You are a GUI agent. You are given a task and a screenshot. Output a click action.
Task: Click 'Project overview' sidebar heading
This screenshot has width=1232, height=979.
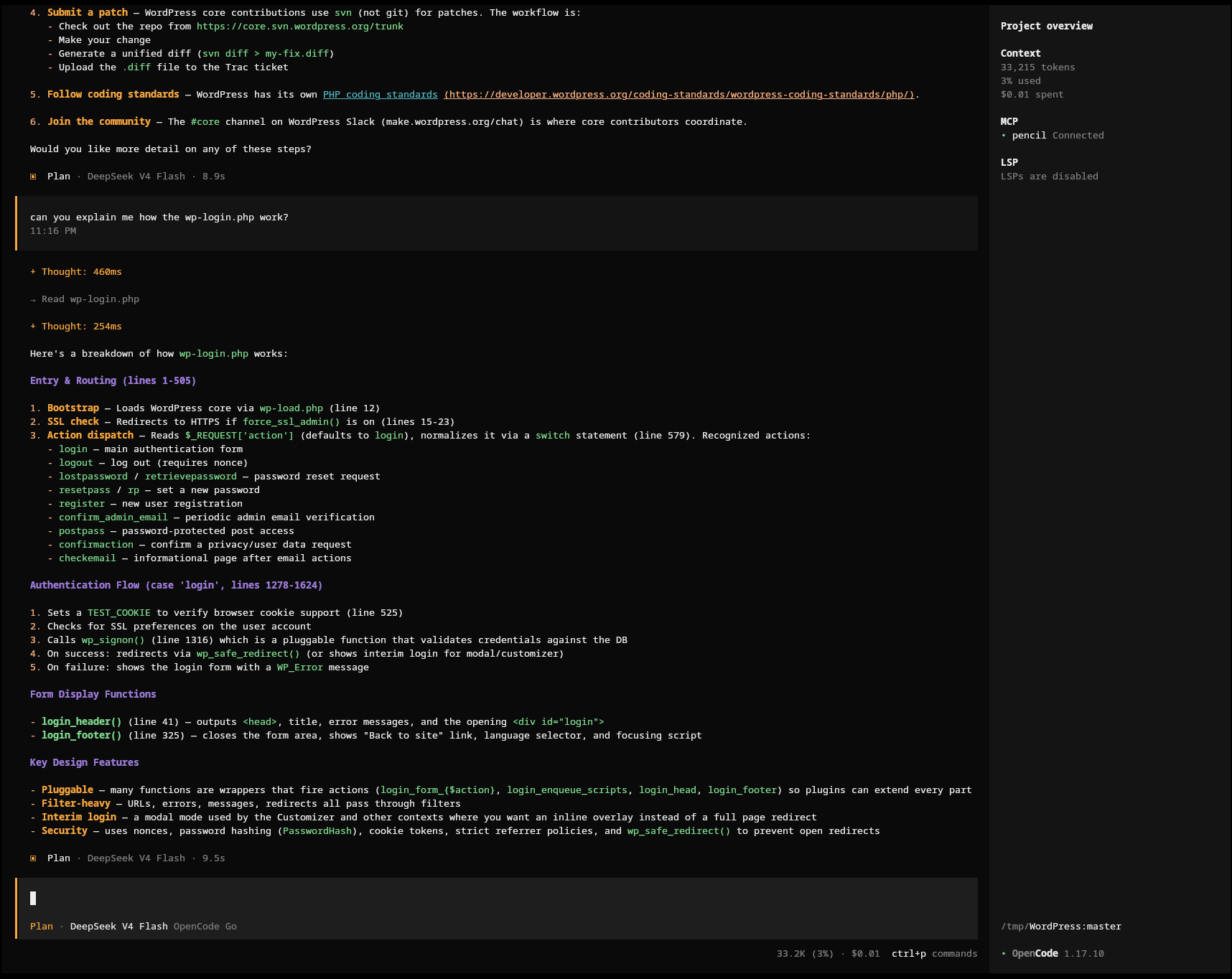coord(1047,27)
